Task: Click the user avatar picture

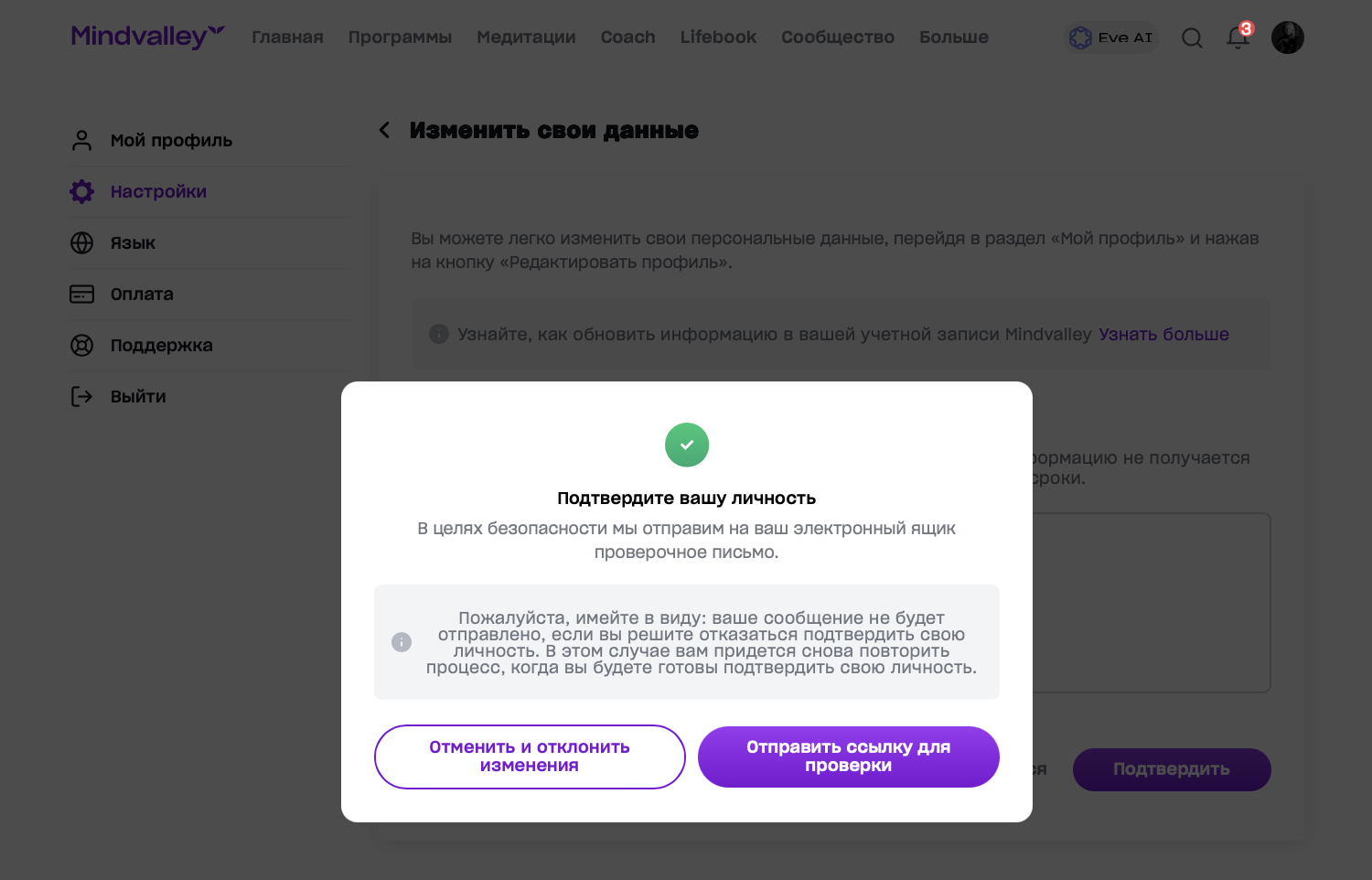Action: tap(1287, 38)
